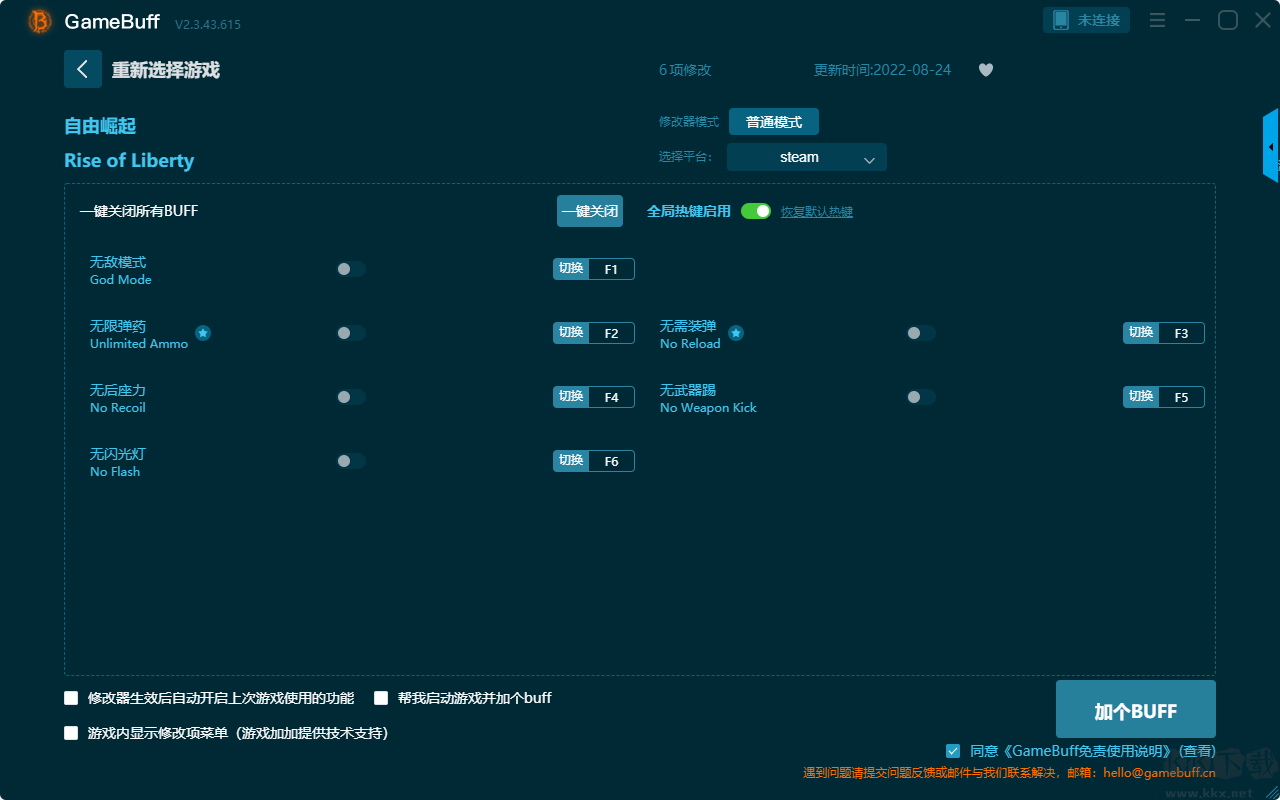Click the 普通模式 mode button
The width and height of the screenshot is (1280, 800).
pos(774,122)
